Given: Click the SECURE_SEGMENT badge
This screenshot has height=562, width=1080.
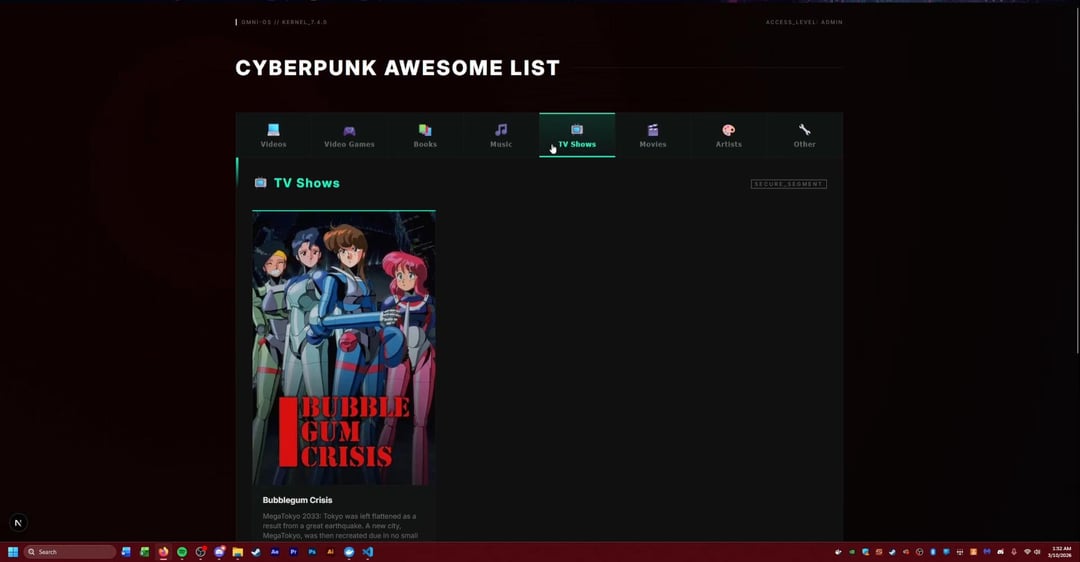Looking at the screenshot, I should (788, 184).
